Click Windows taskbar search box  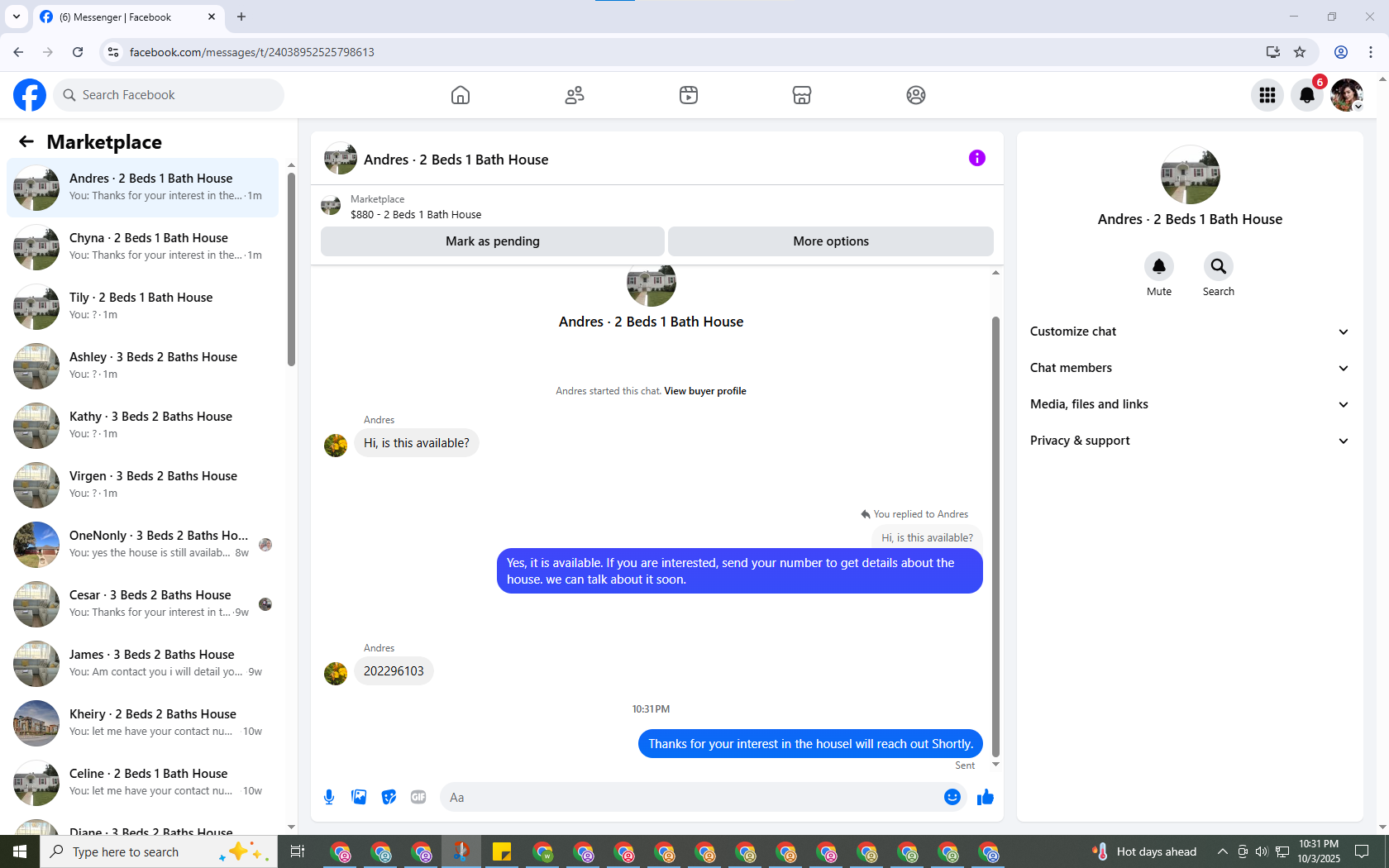coord(159,851)
